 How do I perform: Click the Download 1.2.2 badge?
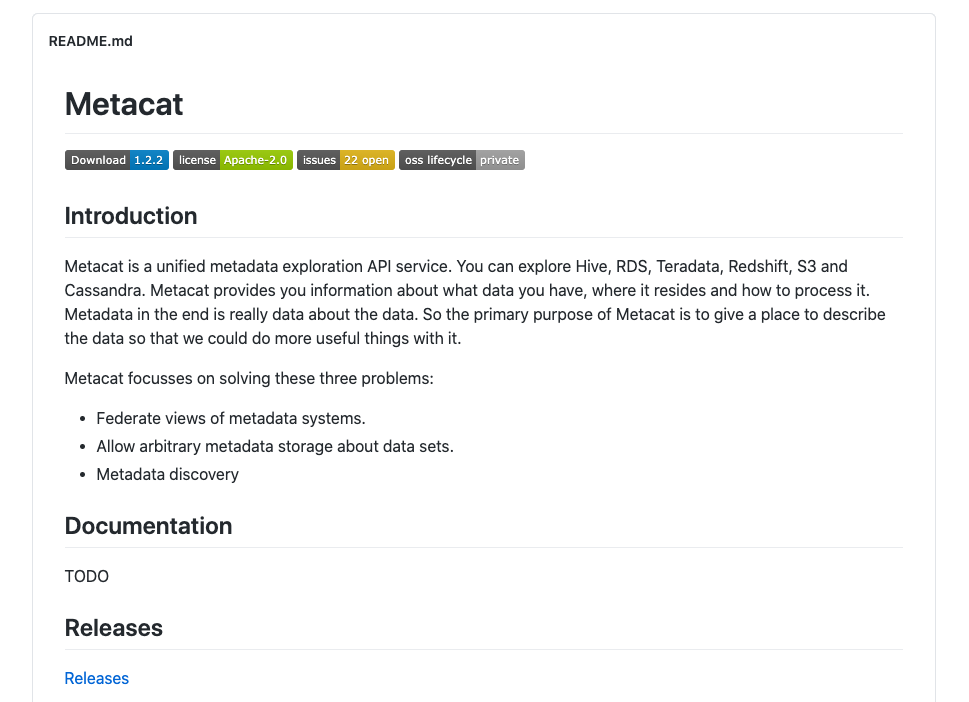click(117, 160)
